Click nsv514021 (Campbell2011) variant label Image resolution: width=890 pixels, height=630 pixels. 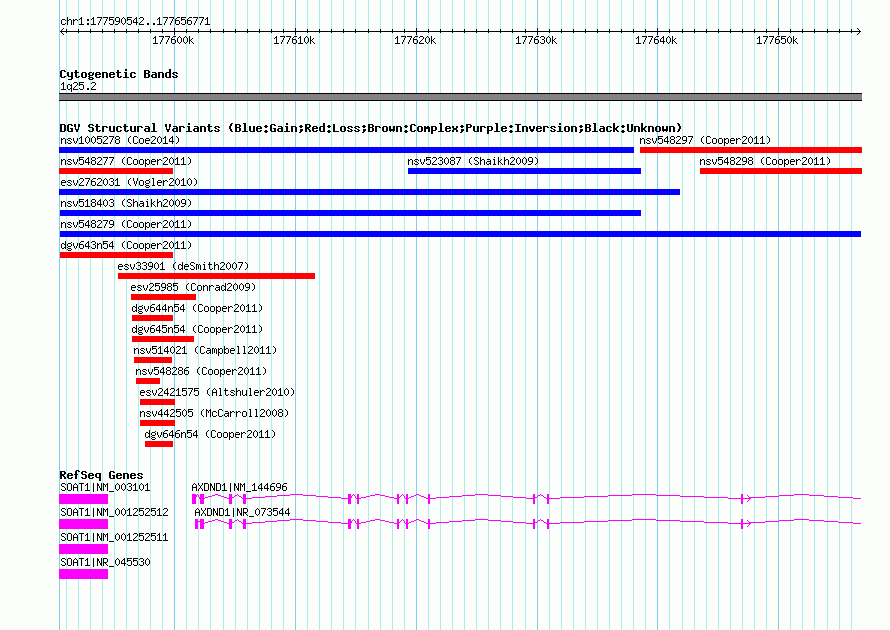(x=205, y=350)
